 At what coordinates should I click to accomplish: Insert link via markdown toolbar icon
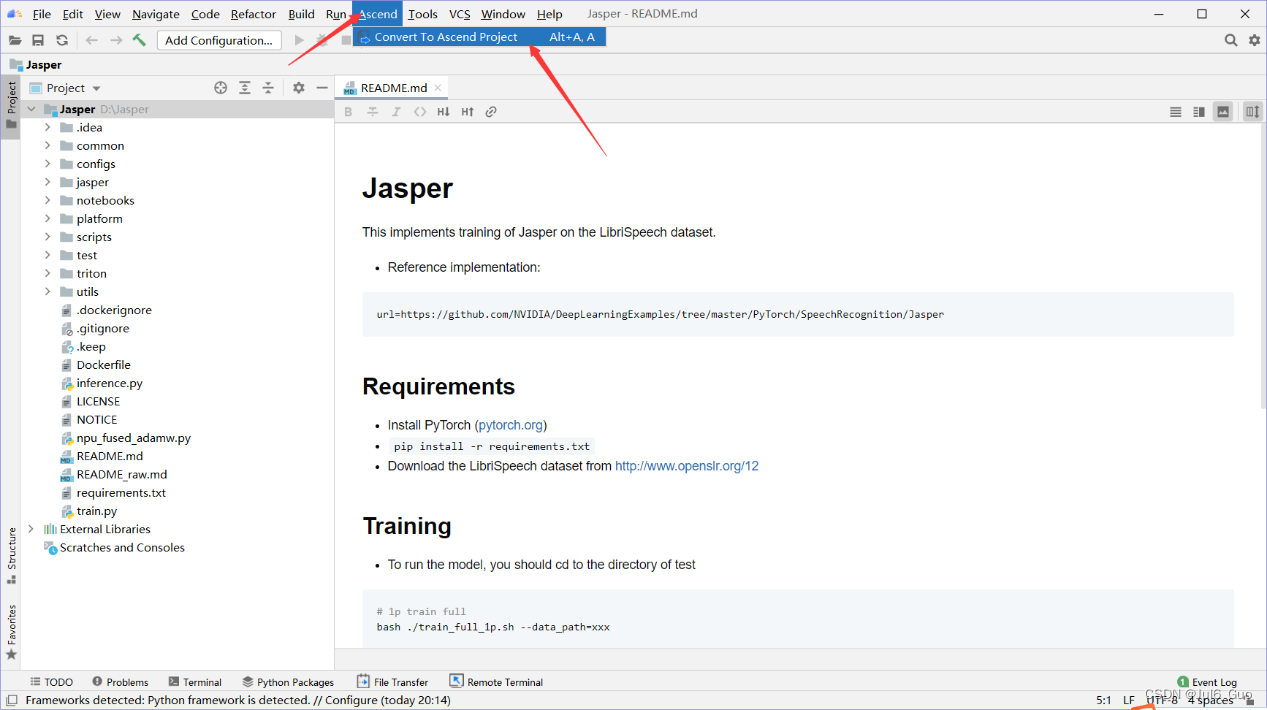pyautogui.click(x=491, y=112)
